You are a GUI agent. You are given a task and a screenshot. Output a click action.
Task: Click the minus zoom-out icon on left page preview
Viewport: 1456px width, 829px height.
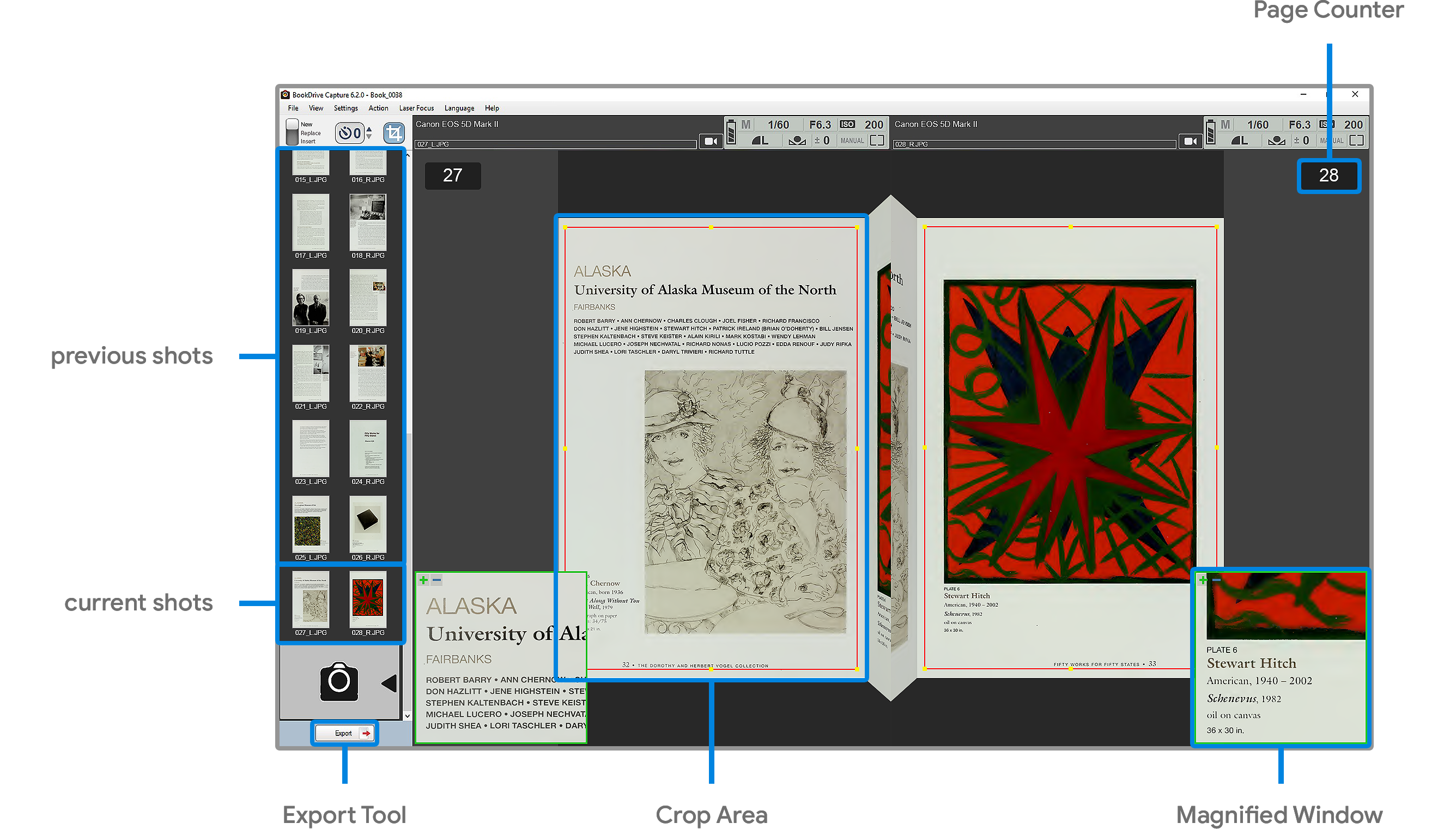click(436, 579)
